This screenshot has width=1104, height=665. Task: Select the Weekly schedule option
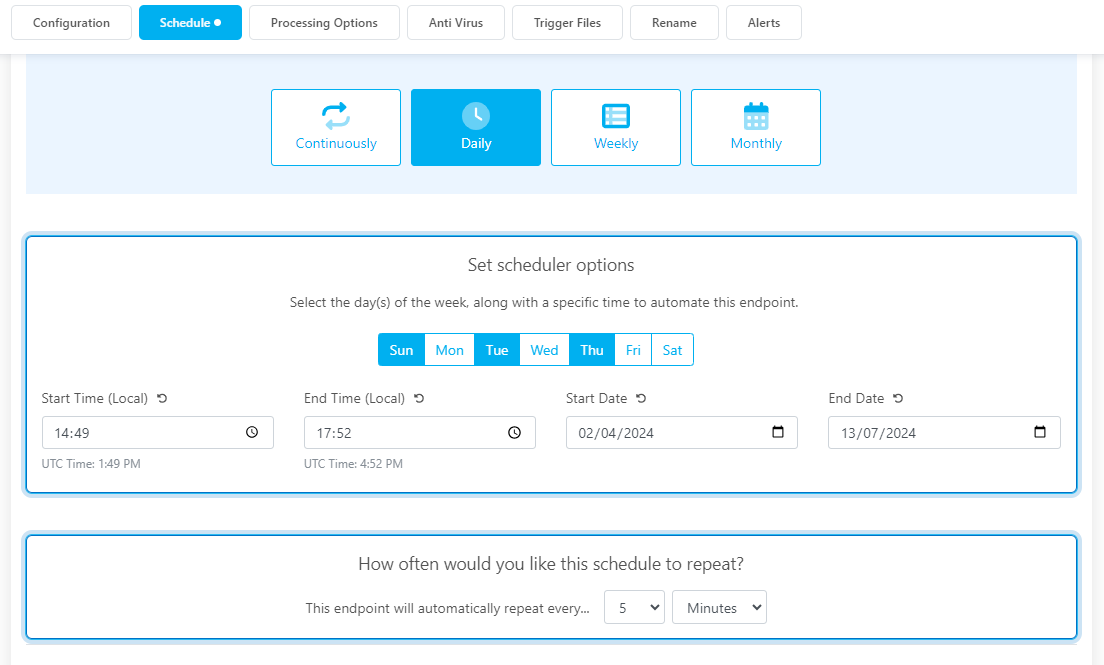tap(616, 127)
